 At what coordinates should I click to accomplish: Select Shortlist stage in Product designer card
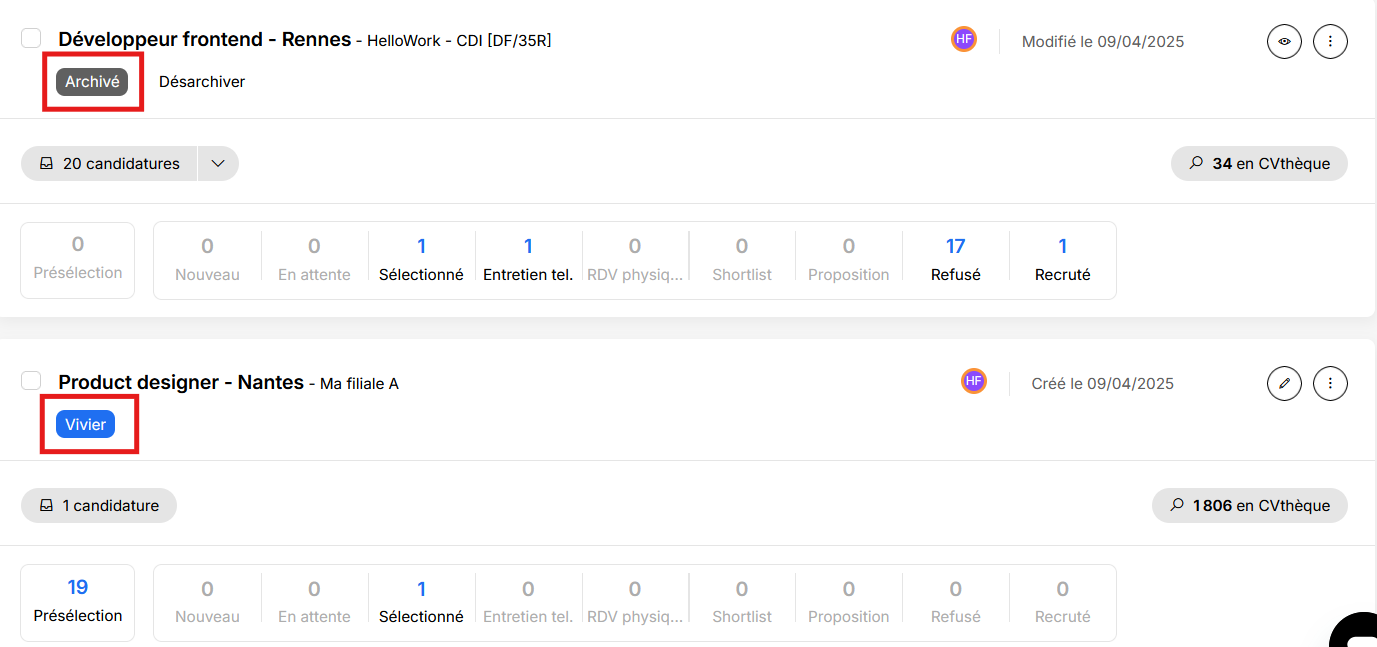click(x=742, y=602)
